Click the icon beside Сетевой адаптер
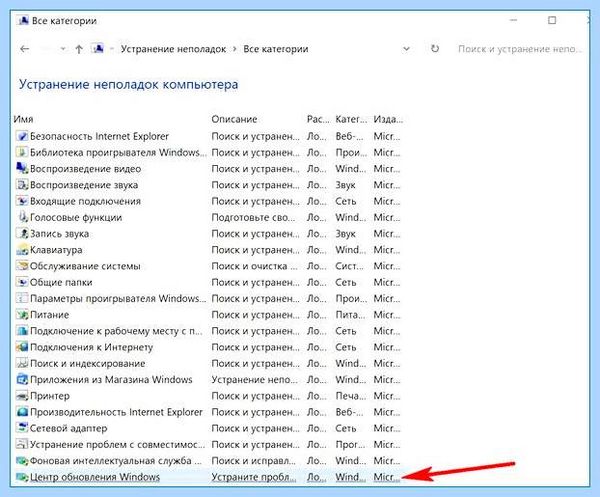This screenshot has width=600, height=497. (x=22, y=428)
